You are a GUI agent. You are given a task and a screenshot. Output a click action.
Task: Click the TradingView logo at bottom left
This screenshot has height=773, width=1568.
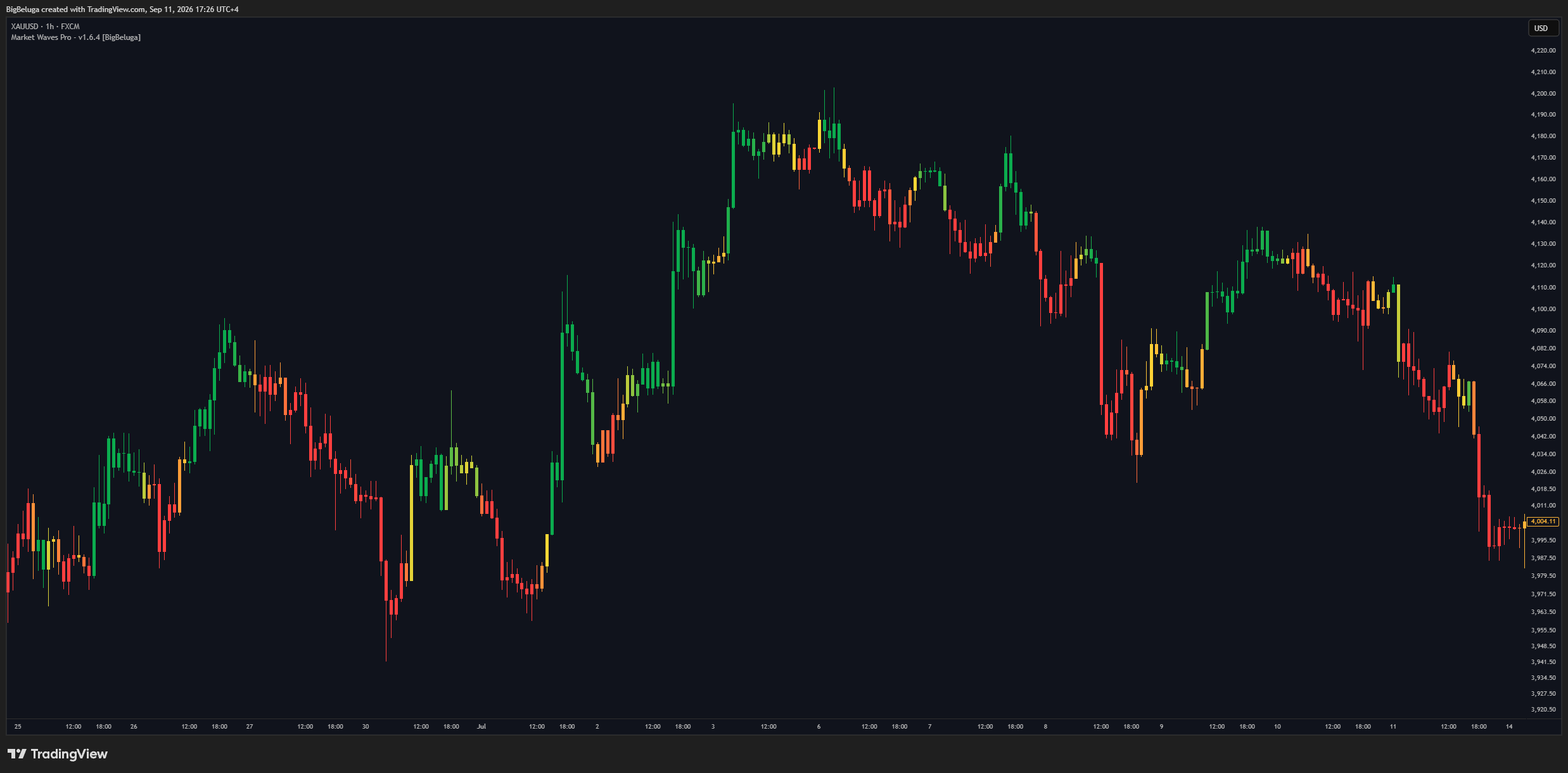point(58,754)
